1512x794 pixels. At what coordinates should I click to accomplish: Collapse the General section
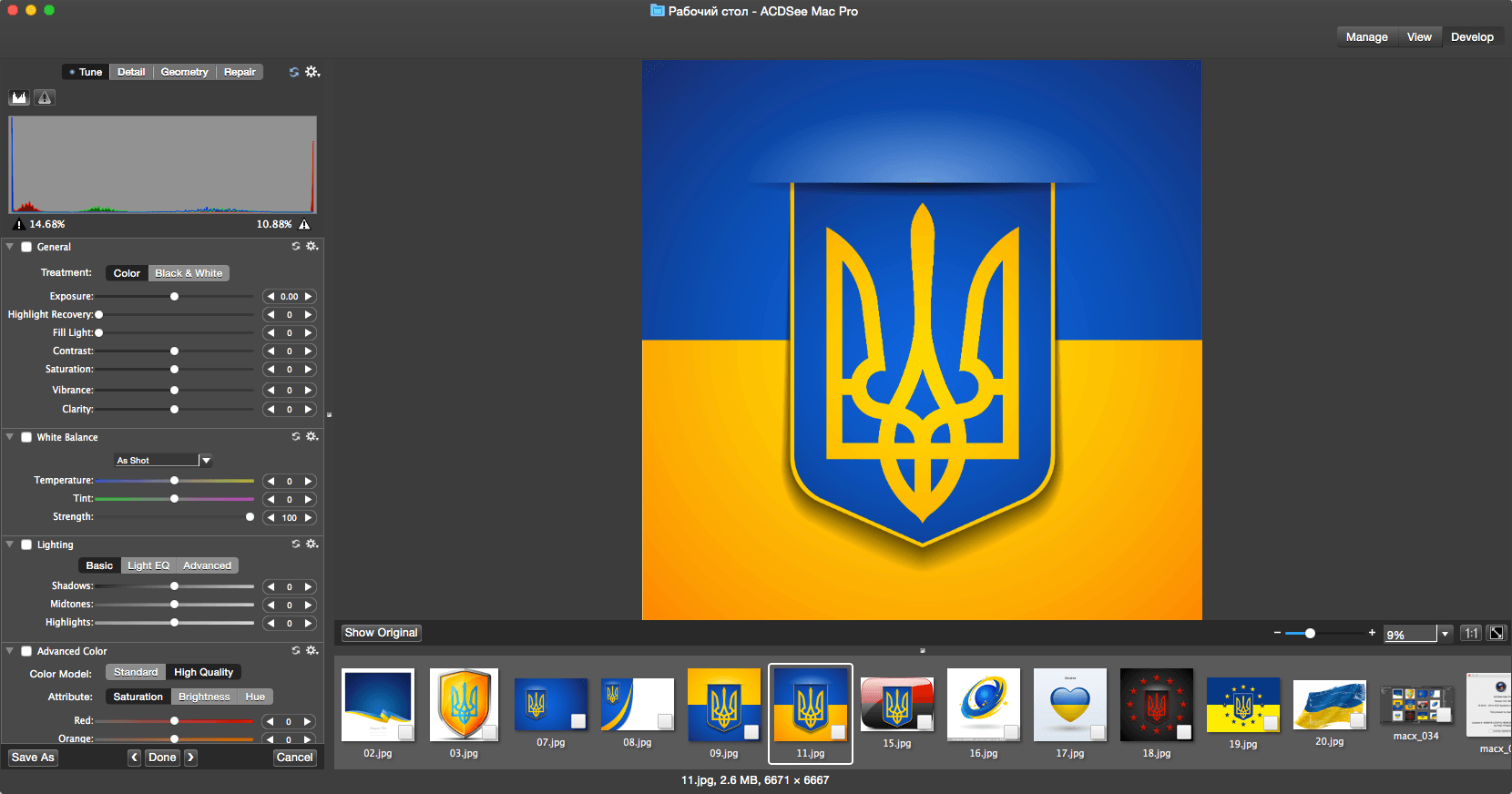[x=10, y=247]
